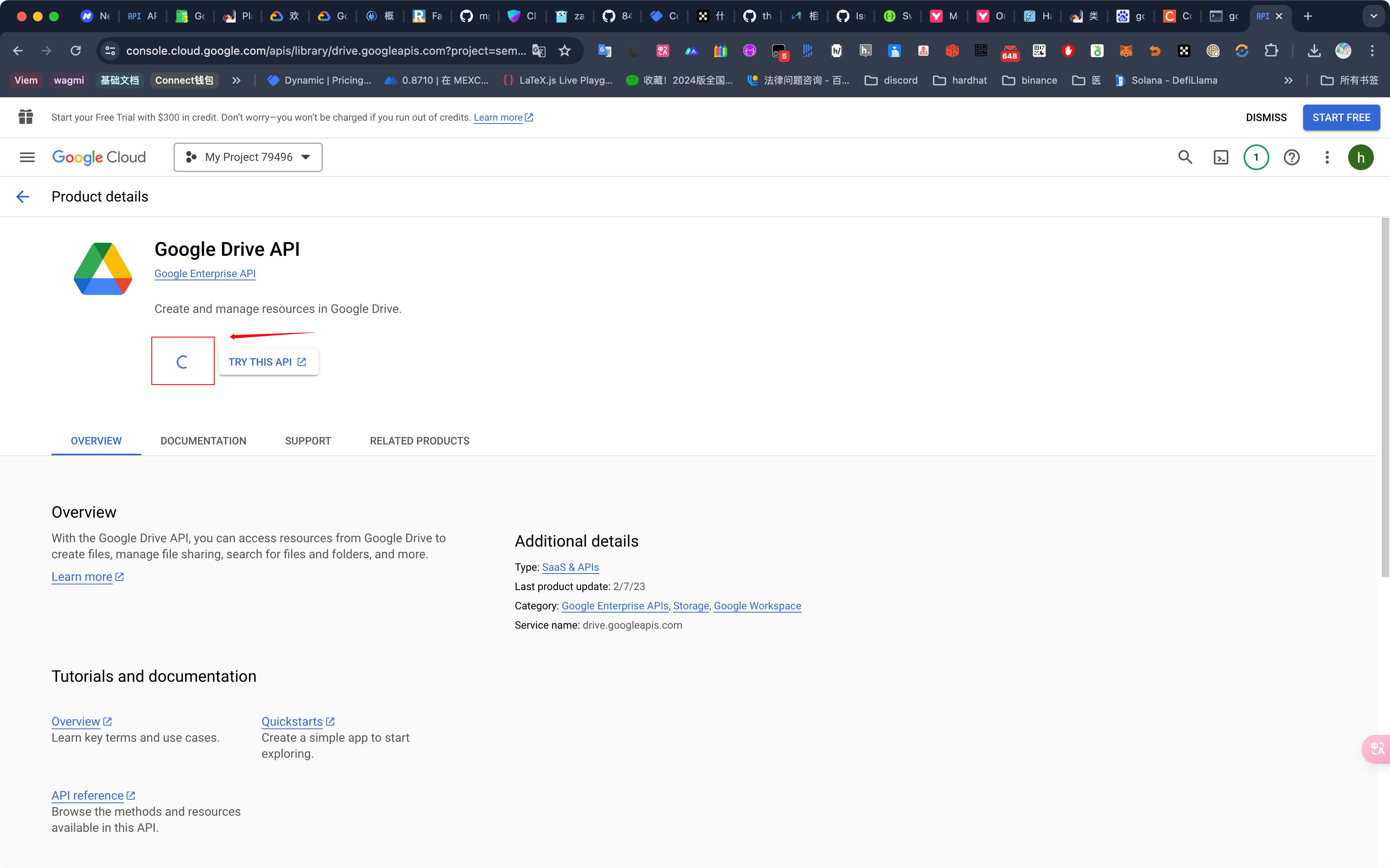Open the Google Enterprise API link
Viewport: 1390px width, 868px height.
(205, 274)
